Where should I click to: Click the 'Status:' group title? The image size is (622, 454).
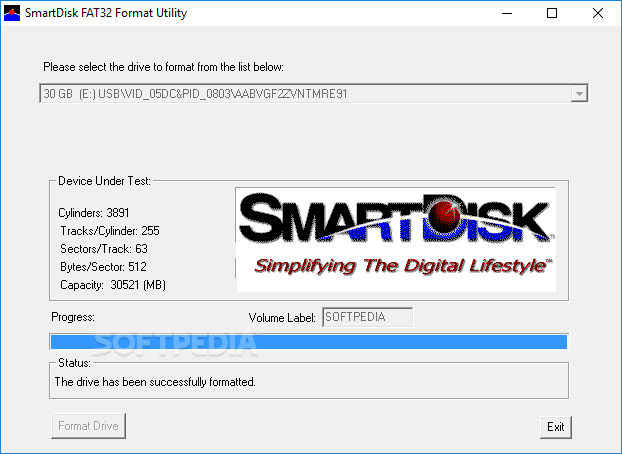[74, 363]
